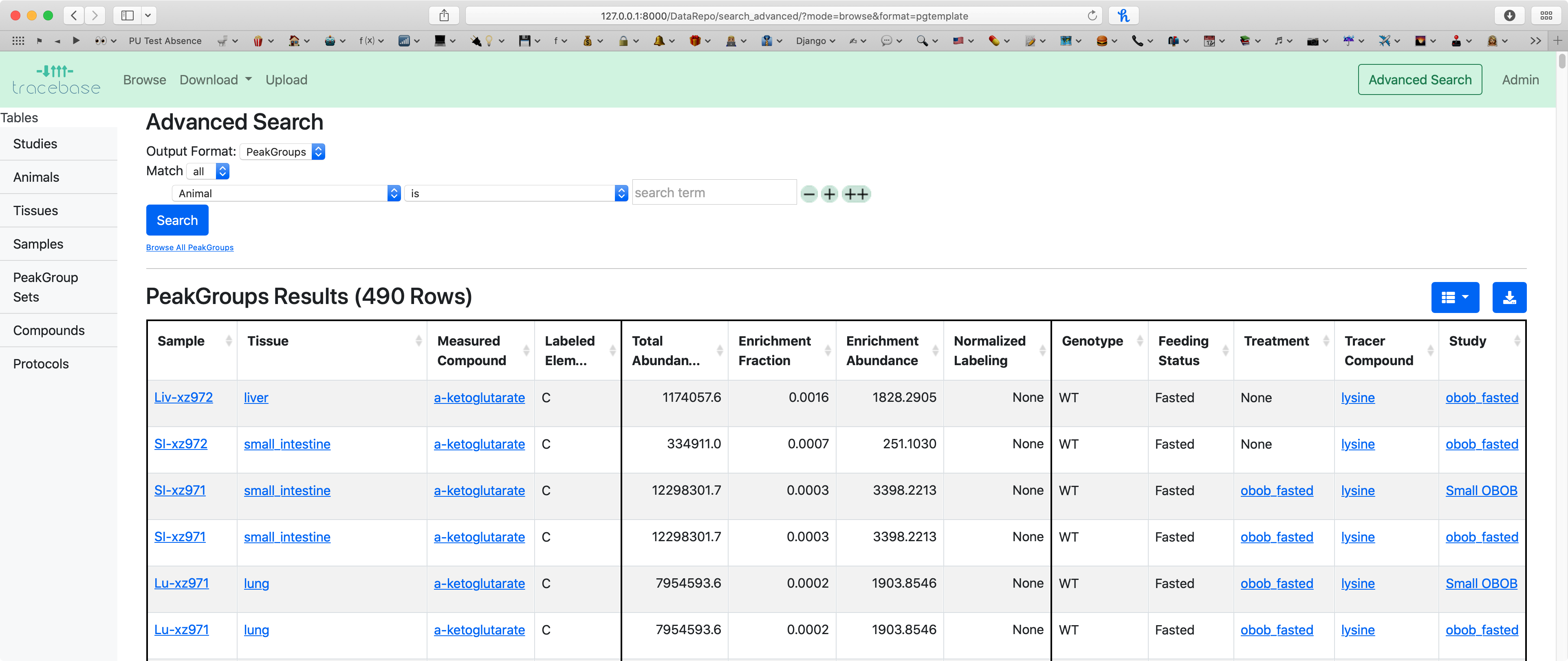Screen dimensions: 1568x661
Task: Select Compounds in the Tables sidebar
Action: tap(49, 330)
